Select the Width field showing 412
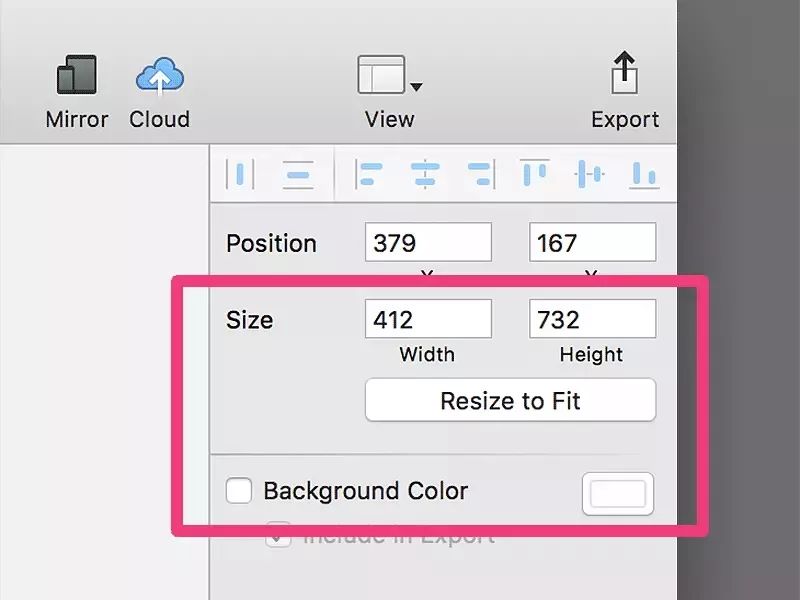 click(x=428, y=320)
